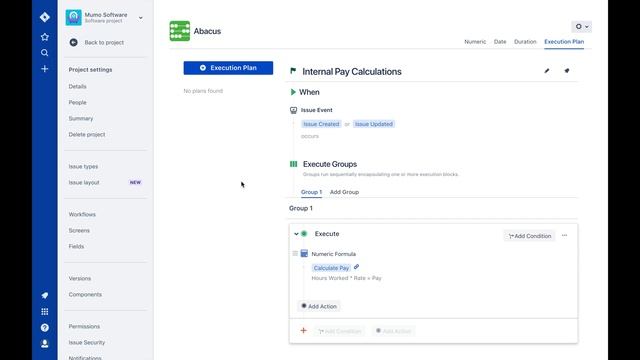Click the pin icon beside plan title
The height and width of the screenshot is (360, 640).
click(567, 71)
